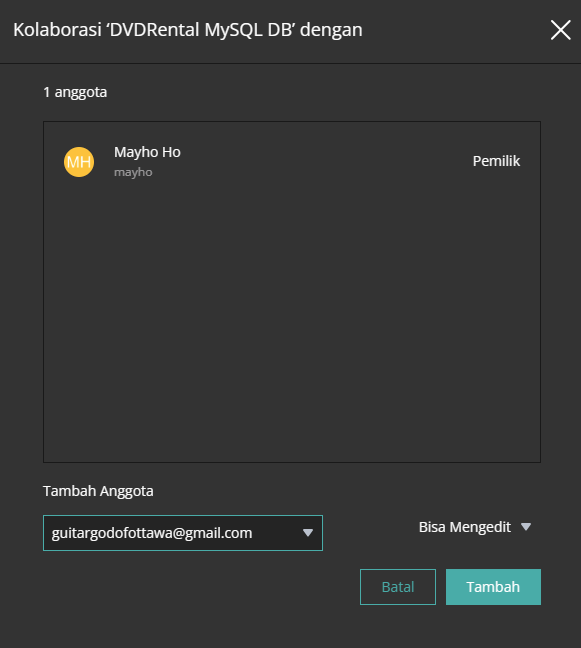This screenshot has height=648, width=581.
Task: Close the collaboration dialog with X
Action: click(x=560, y=30)
